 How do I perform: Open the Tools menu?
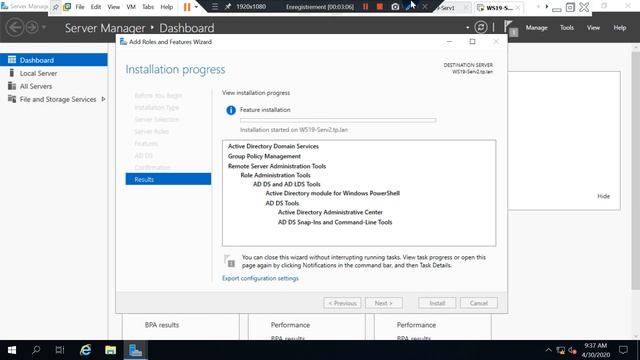(x=567, y=28)
